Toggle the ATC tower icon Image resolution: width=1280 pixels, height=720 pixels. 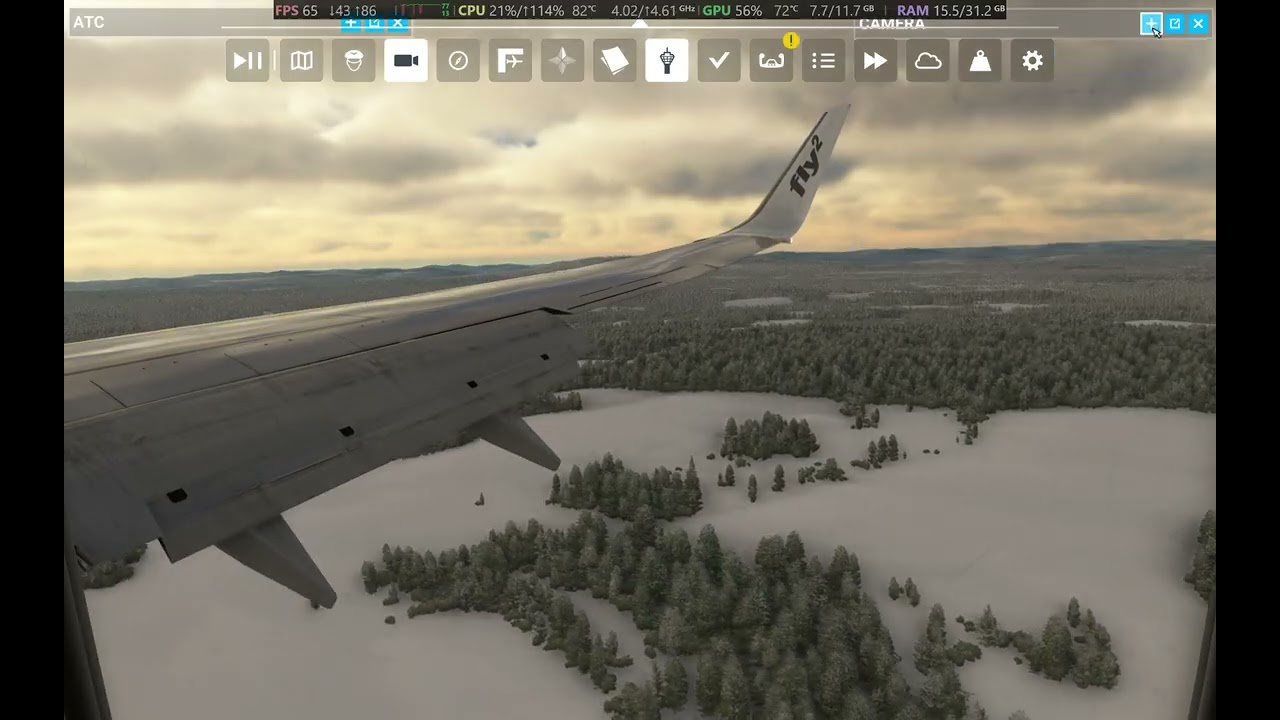[x=667, y=61]
